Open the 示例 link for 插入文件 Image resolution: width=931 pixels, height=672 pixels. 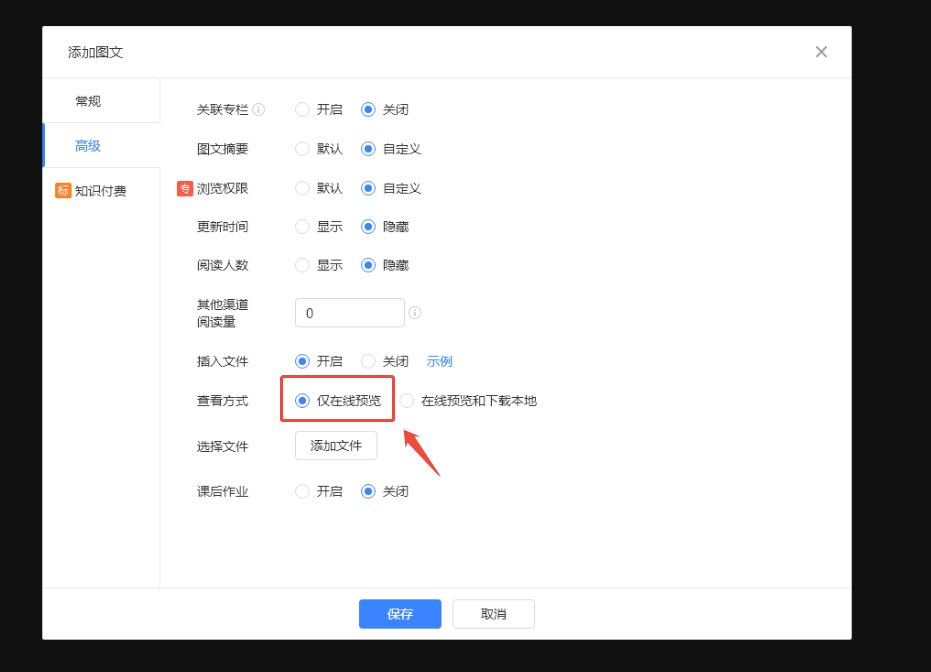tap(439, 361)
